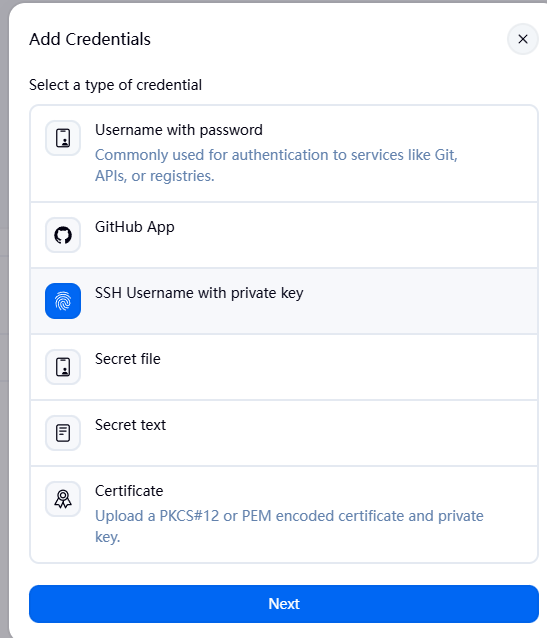
Task: Click the Username with password card icon
Action: (x=63, y=138)
